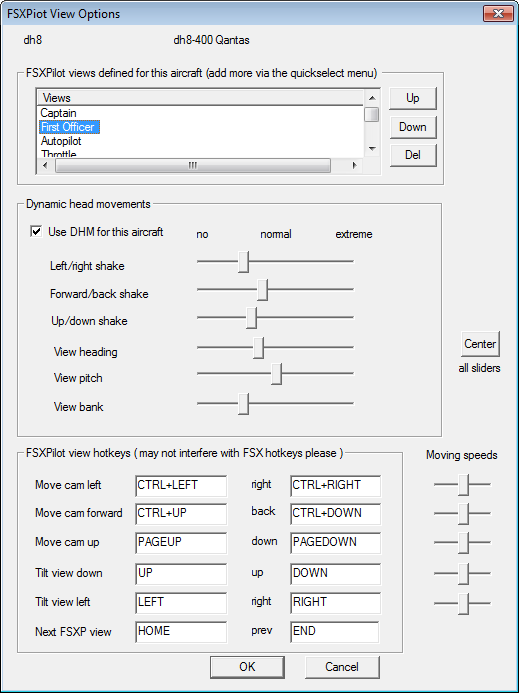Click moving speed slider for tilt down/up
Viewport: 519px width, 693px height.
click(463, 574)
